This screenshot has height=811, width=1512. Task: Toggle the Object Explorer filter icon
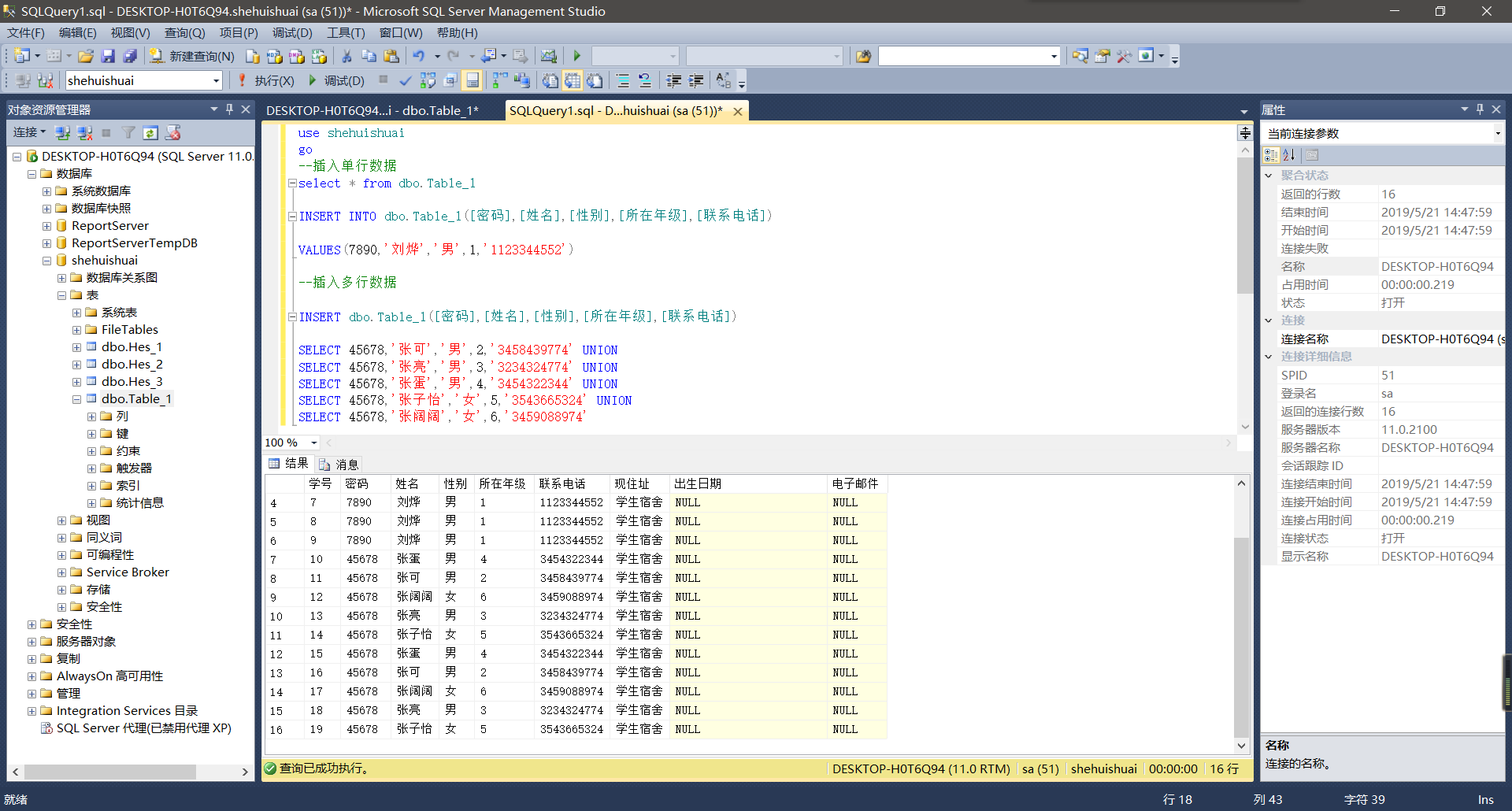tap(128, 133)
